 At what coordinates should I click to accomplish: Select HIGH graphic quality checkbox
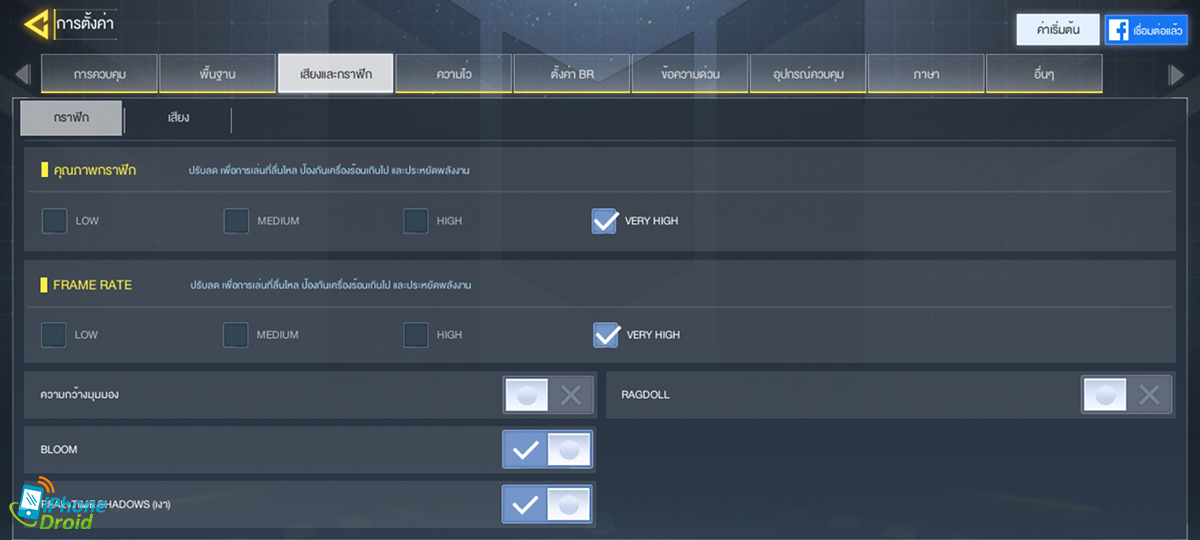point(416,221)
